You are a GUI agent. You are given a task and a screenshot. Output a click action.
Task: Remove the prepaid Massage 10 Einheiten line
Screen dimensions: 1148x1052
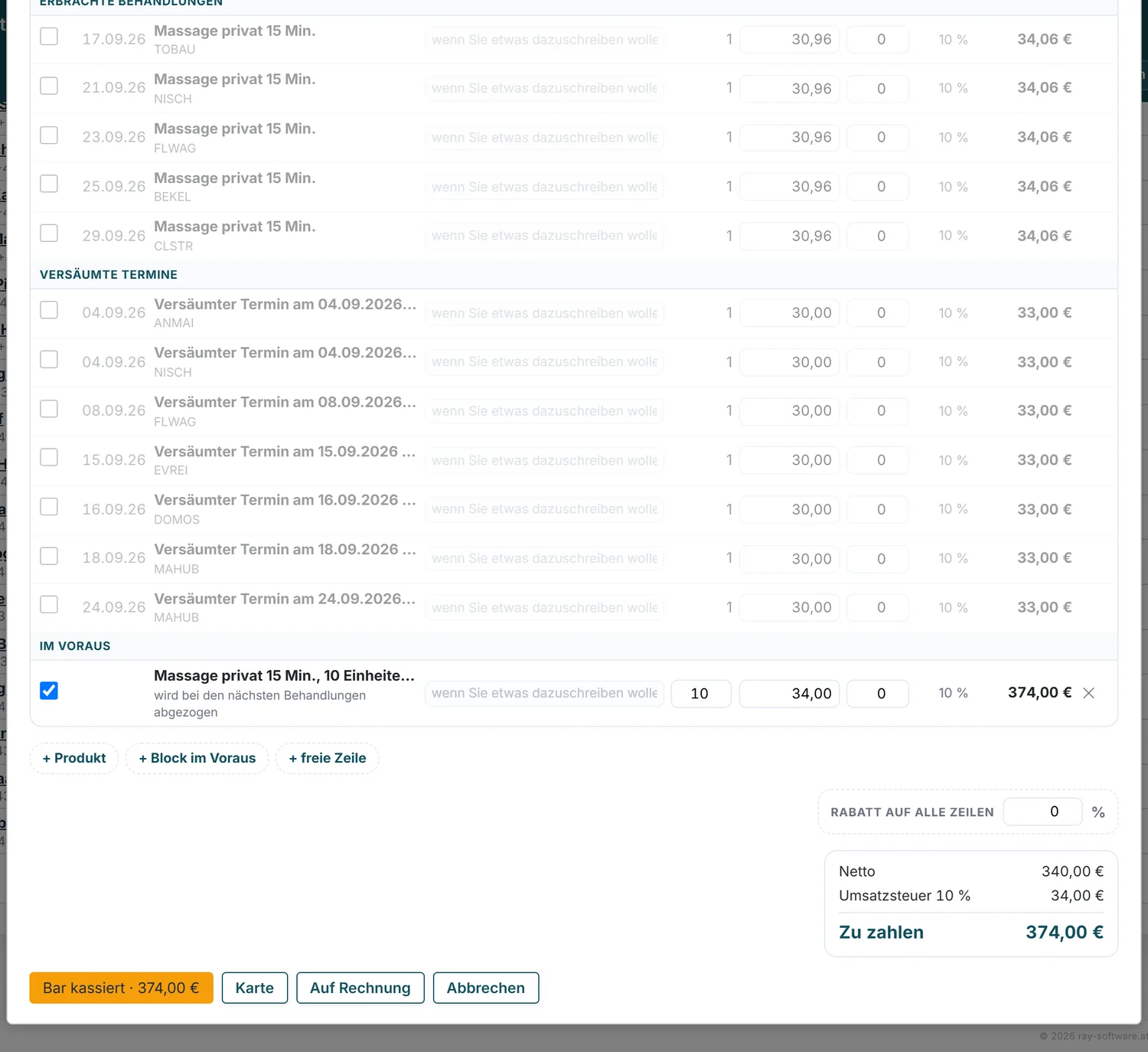[x=1089, y=693]
